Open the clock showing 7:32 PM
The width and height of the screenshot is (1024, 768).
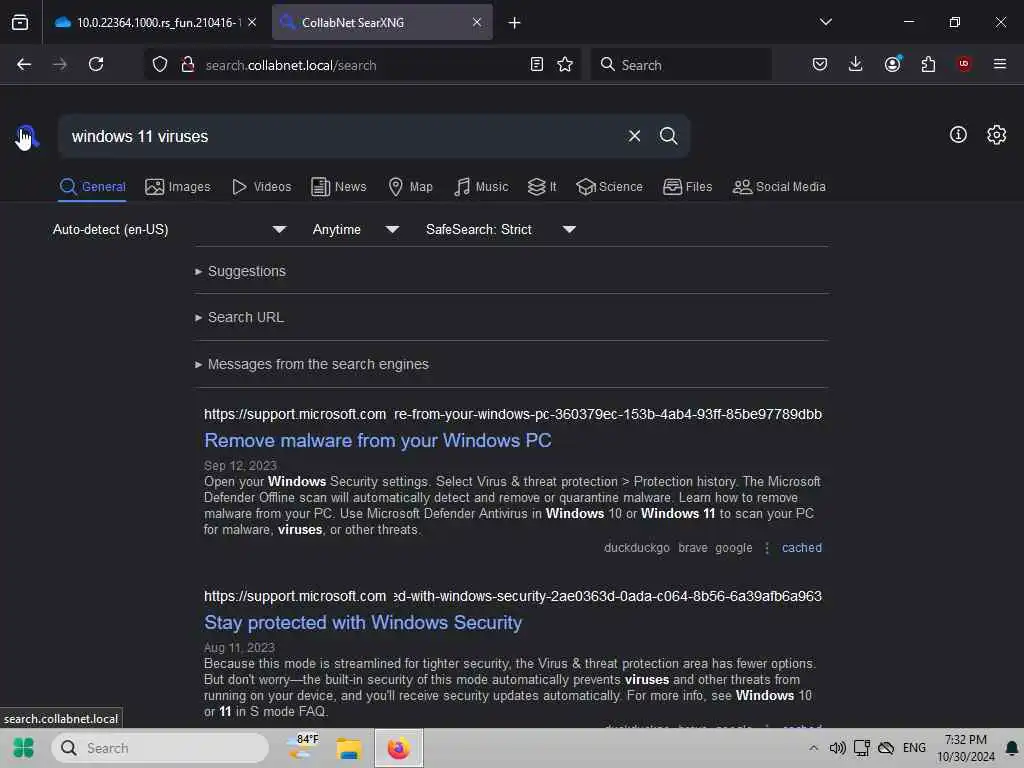tap(966, 748)
